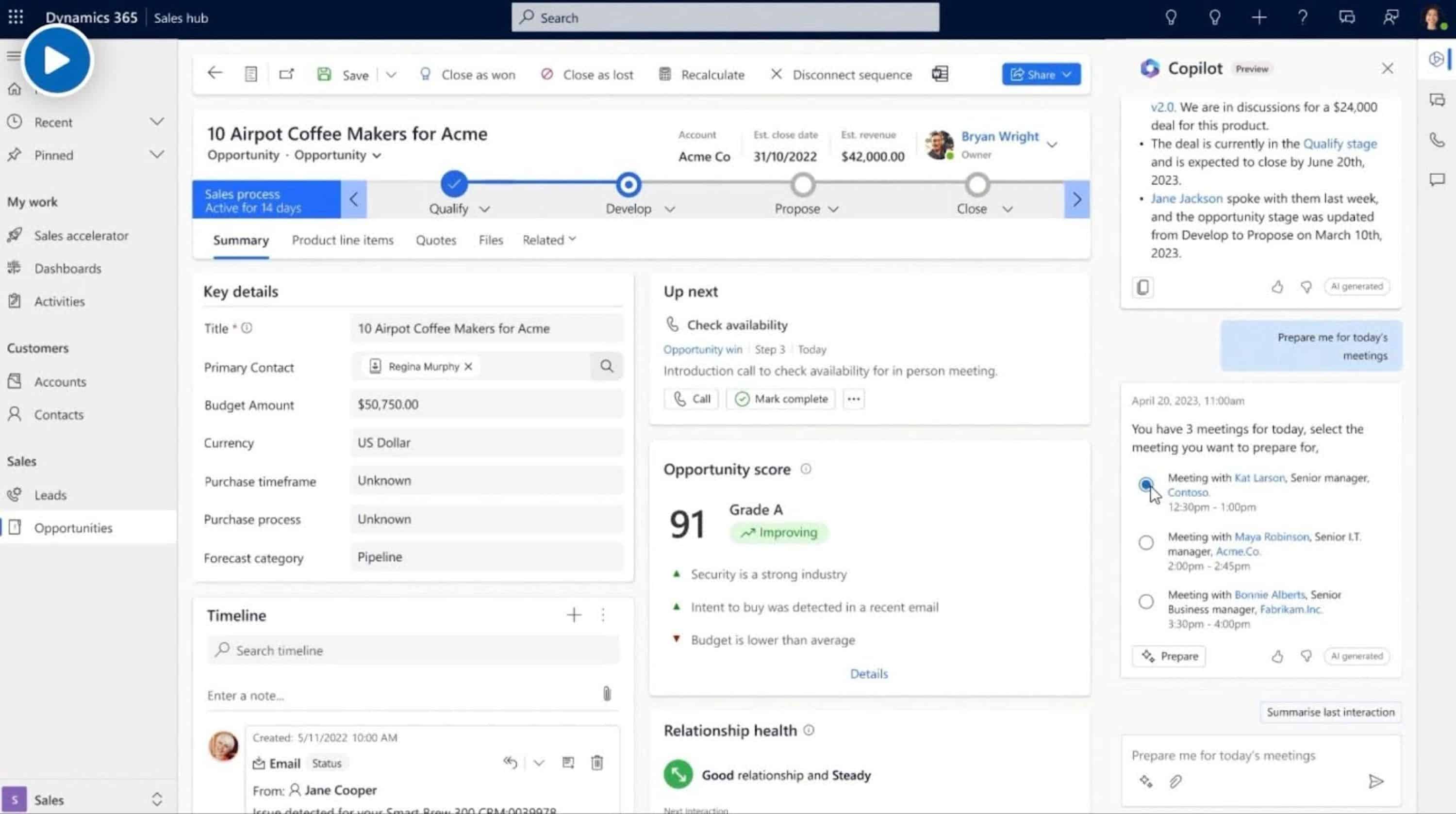Open the opportunity score Details link
The height and width of the screenshot is (814, 1456).
[869, 673]
